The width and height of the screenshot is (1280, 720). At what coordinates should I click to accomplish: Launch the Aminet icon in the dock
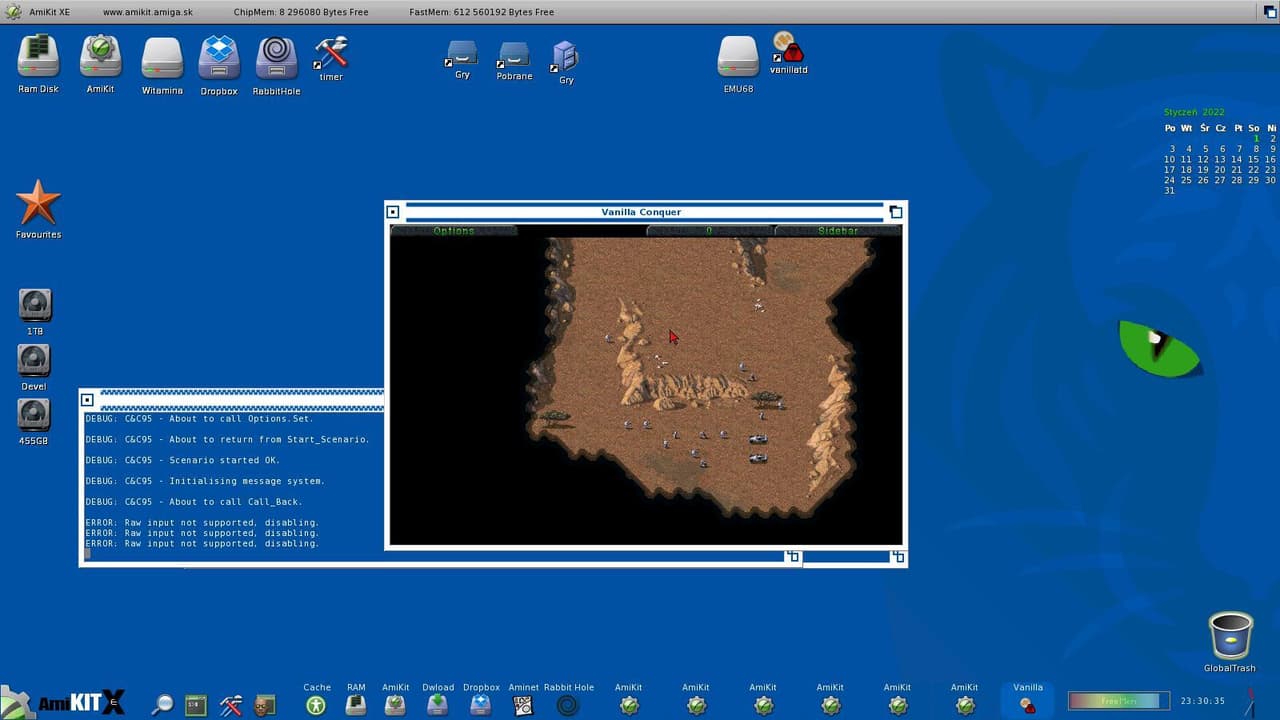click(x=523, y=705)
